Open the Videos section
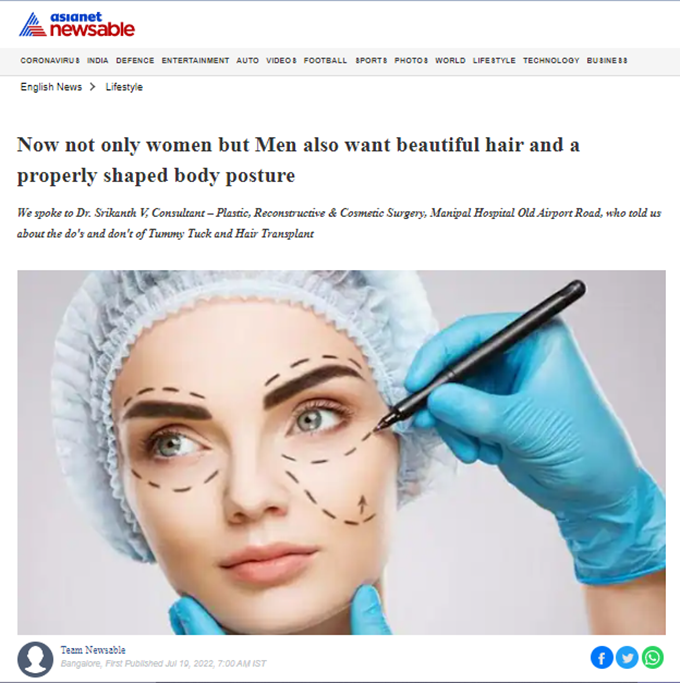 pyautogui.click(x=281, y=61)
